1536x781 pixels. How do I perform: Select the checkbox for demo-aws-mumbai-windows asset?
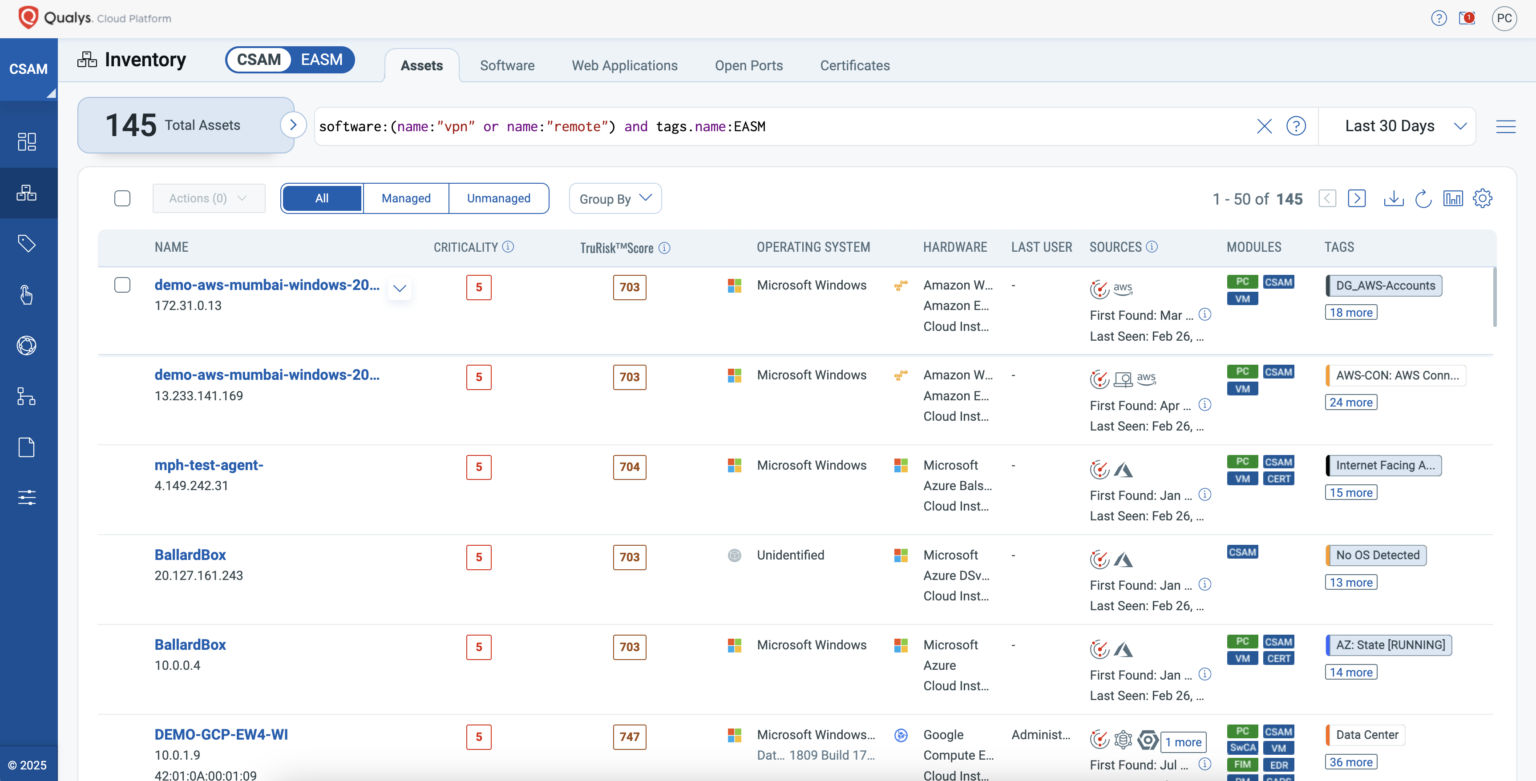(x=122, y=284)
